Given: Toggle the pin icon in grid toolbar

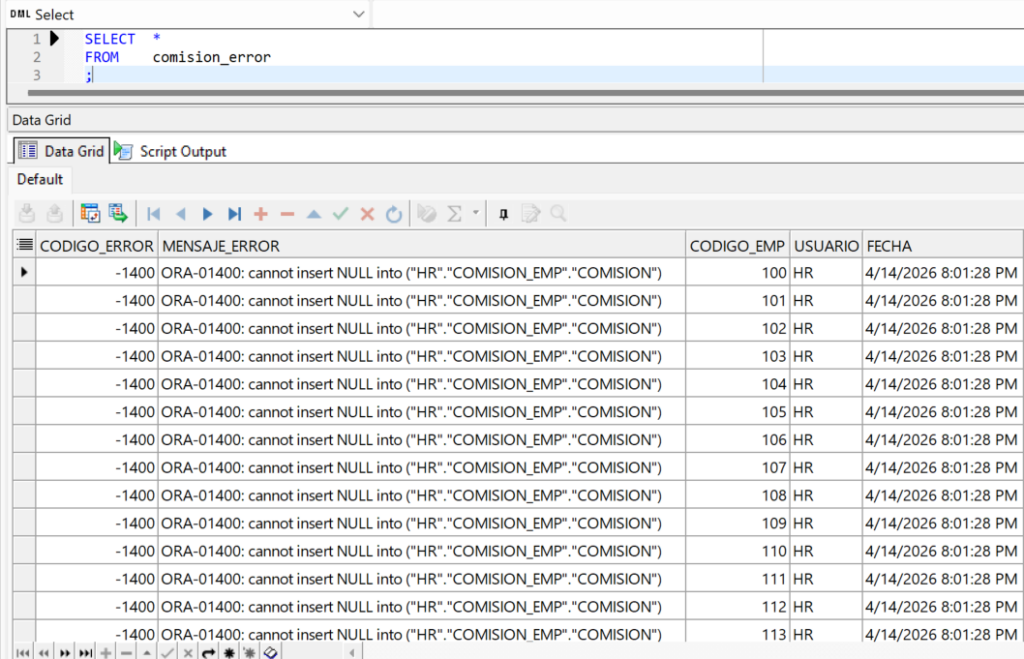Looking at the screenshot, I should (503, 213).
